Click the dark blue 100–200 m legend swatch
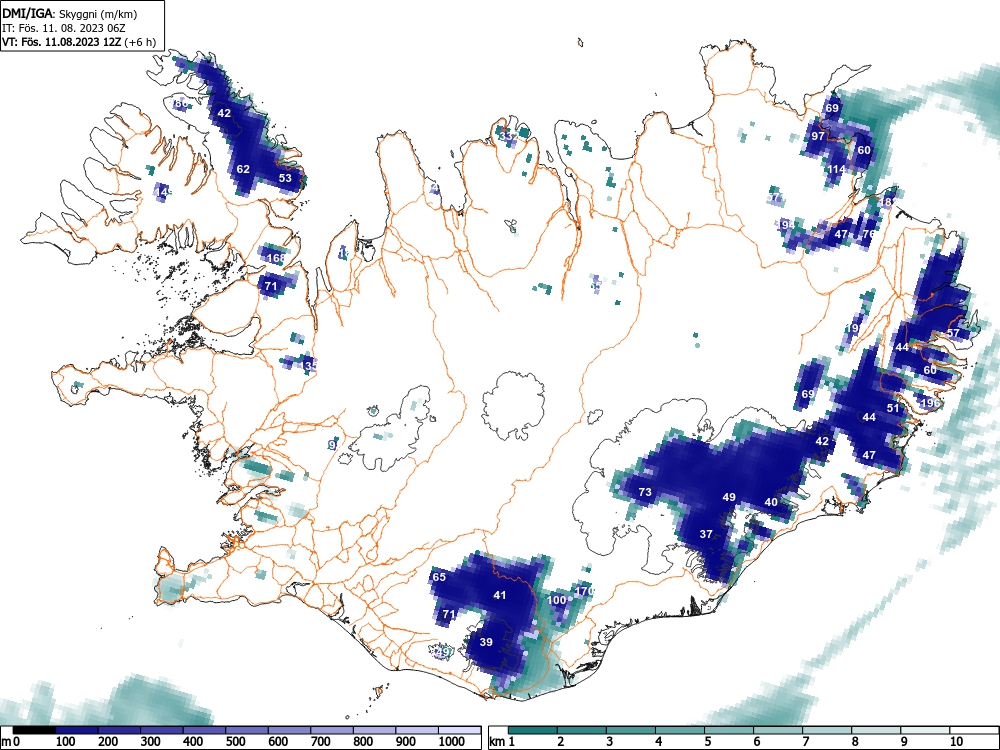The width and height of the screenshot is (1000, 750). (77, 730)
